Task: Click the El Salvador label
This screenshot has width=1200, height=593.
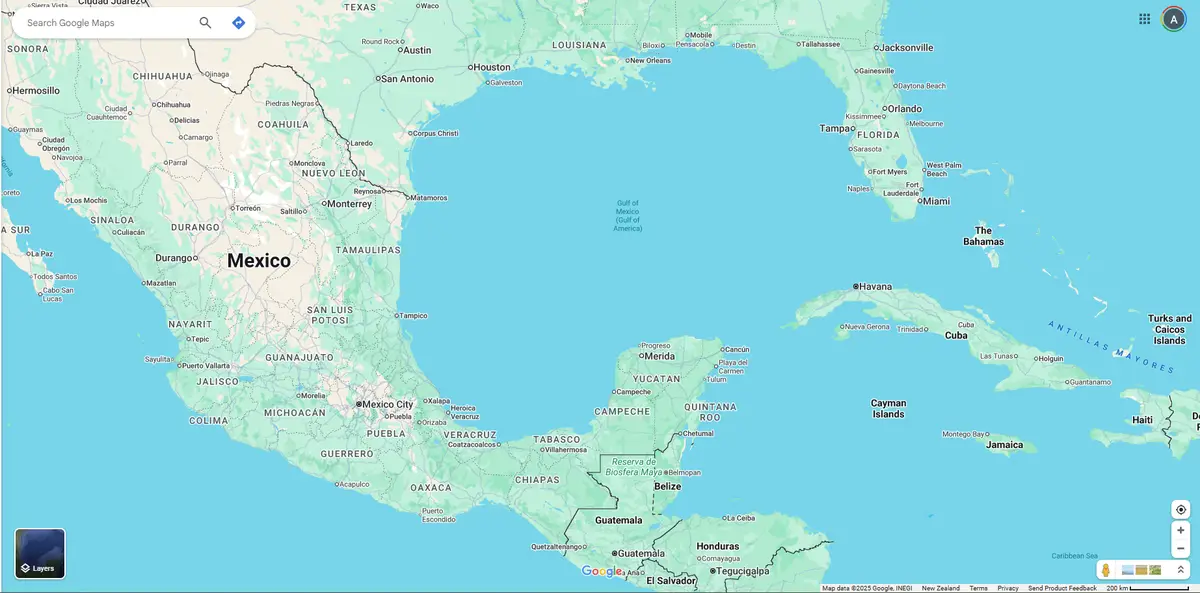Action: coord(671,581)
